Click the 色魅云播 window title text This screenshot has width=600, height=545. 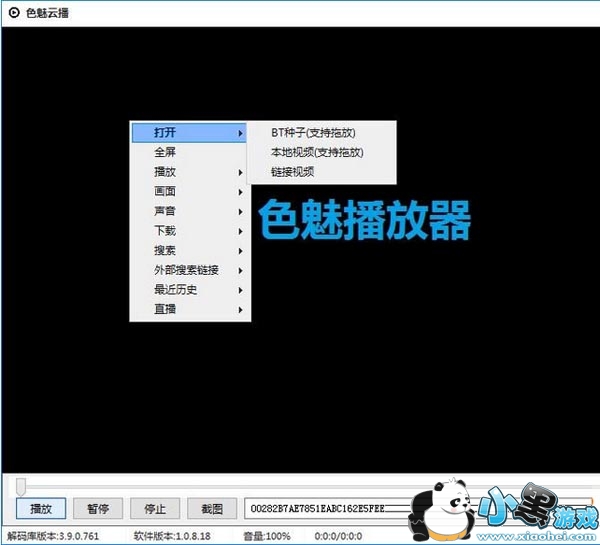pos(47,13)
